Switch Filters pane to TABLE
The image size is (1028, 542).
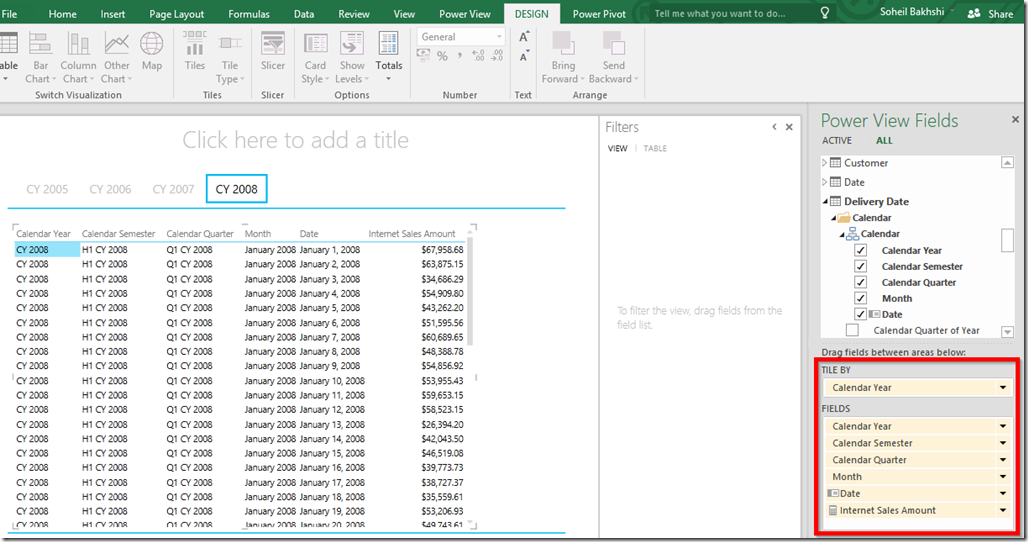[x=655, y=148]
